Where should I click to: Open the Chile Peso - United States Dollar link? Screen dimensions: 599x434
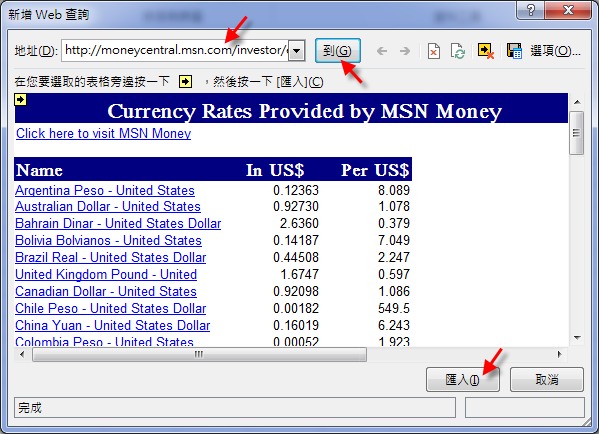111,308
